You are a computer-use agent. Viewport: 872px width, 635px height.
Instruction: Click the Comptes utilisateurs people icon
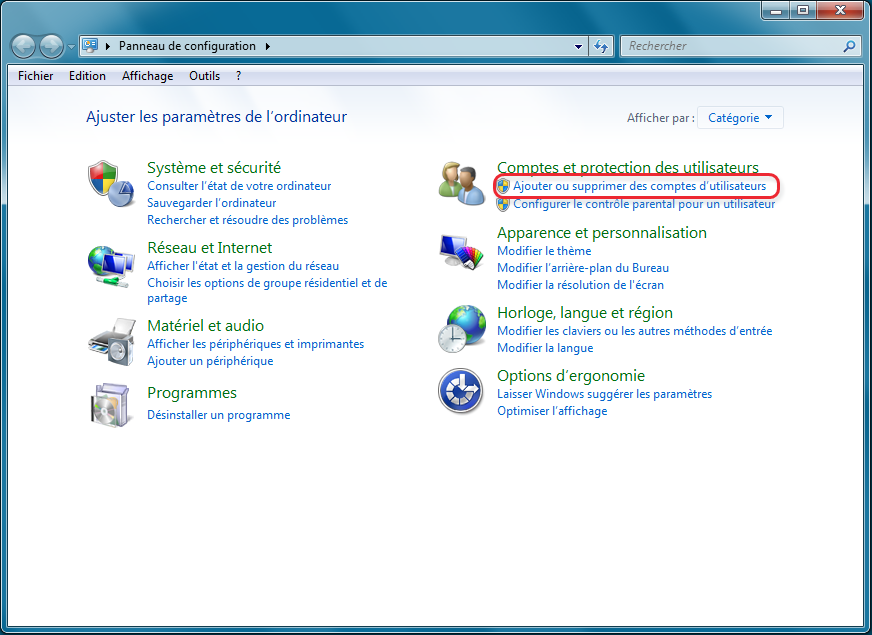click(x=461, y=183)
